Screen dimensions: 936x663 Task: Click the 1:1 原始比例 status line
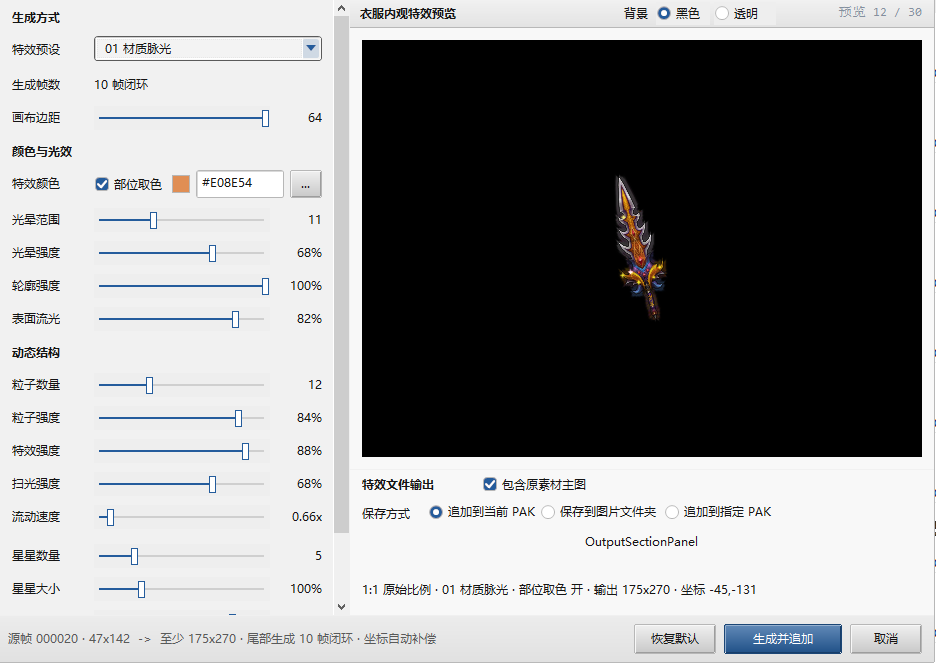coord(559,590)
